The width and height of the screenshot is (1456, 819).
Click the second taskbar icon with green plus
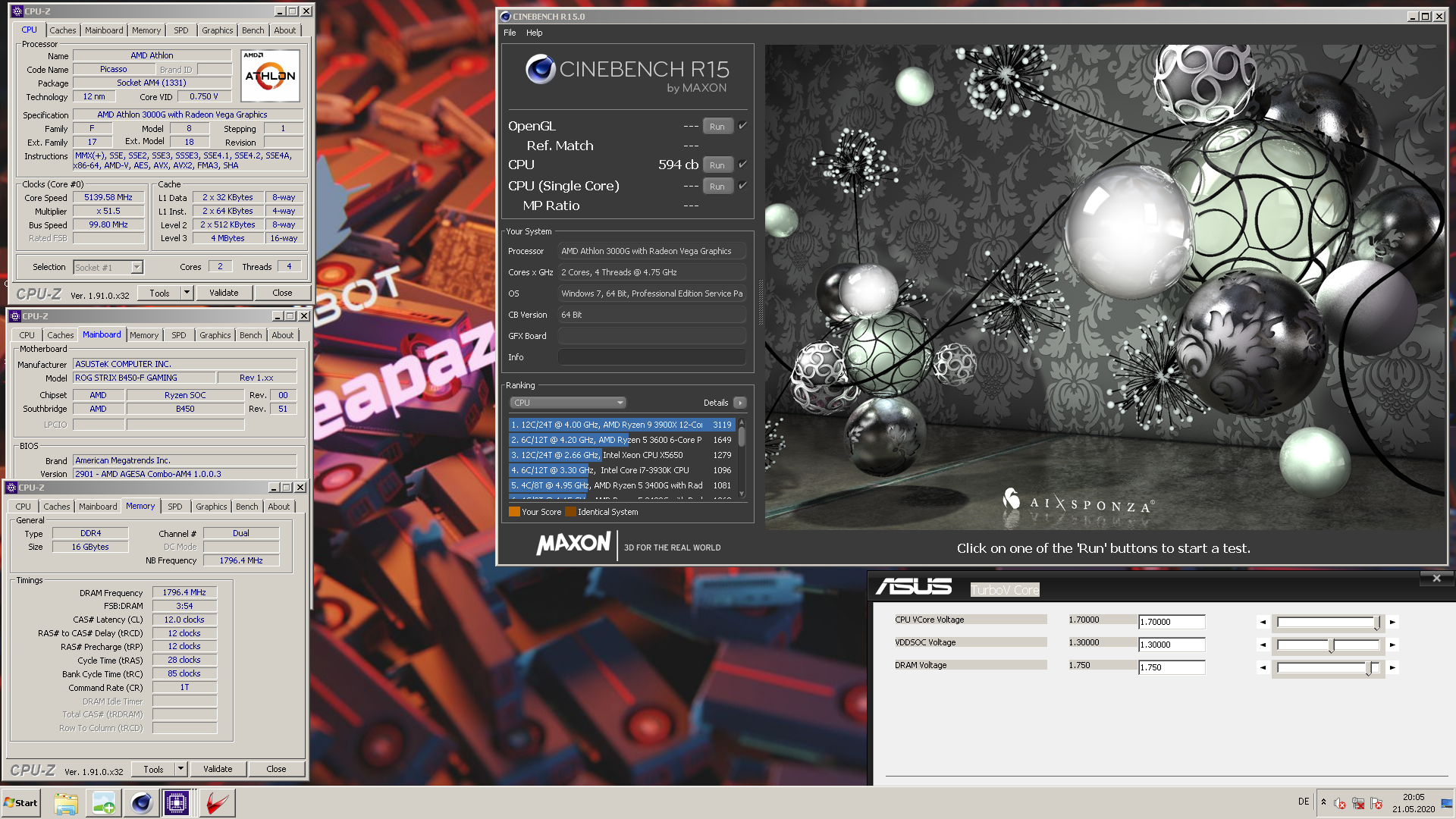[x=104, y=803]
